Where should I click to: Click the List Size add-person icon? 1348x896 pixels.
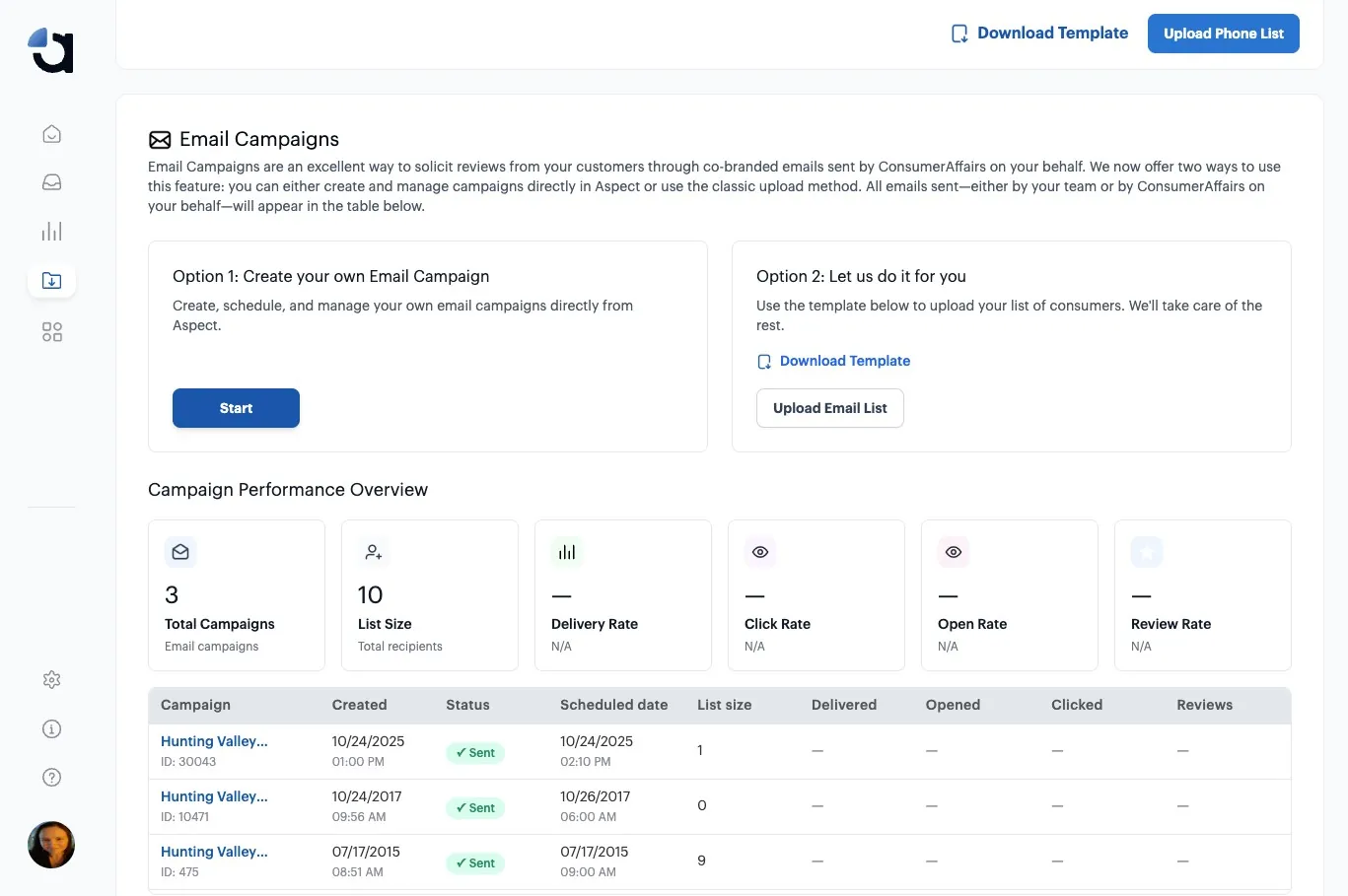click(x=374, y=552)
